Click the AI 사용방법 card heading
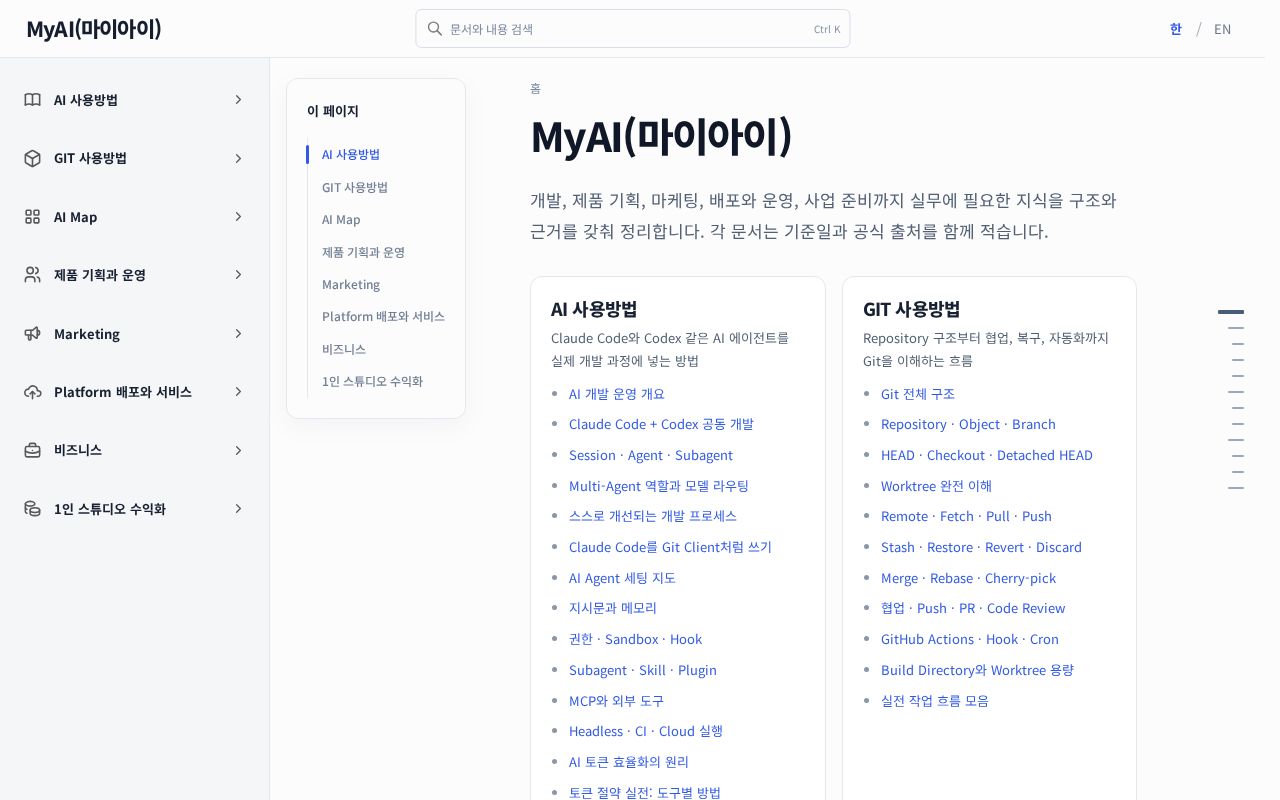Screen dimensions: 1280x800 (x=594, y=309)
